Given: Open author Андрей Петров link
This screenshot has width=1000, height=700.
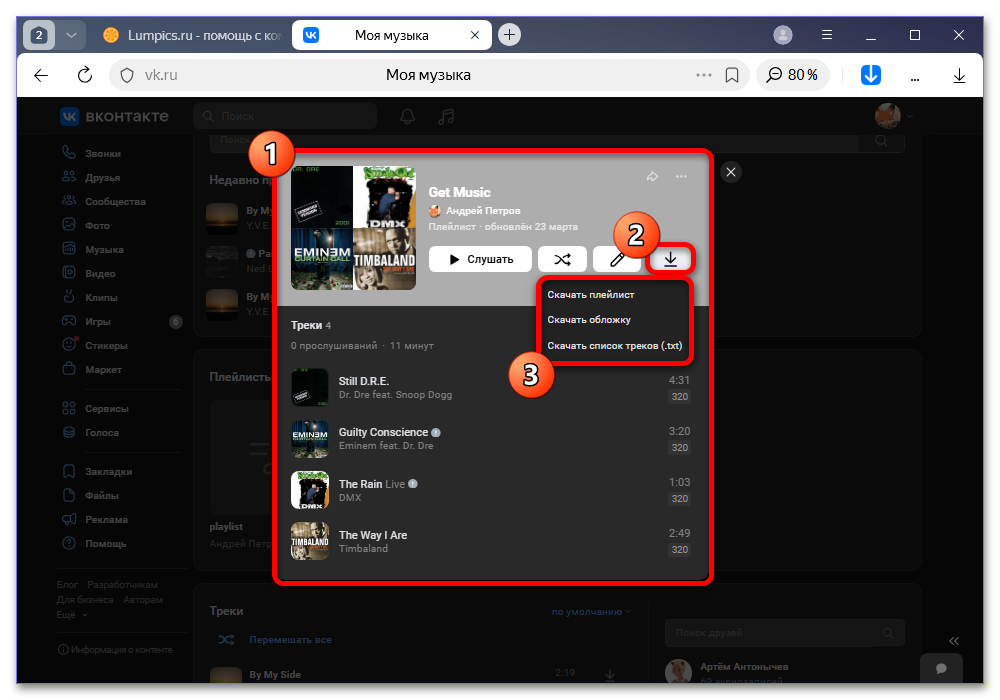Looking at the screenshot, I should pyautogui.click(x=483, y=210).
